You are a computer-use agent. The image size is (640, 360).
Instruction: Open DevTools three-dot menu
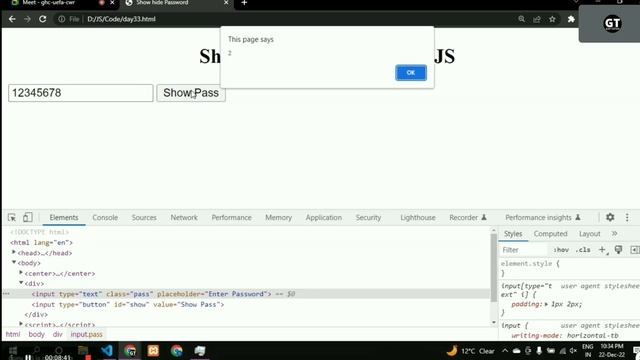point(627,218)
